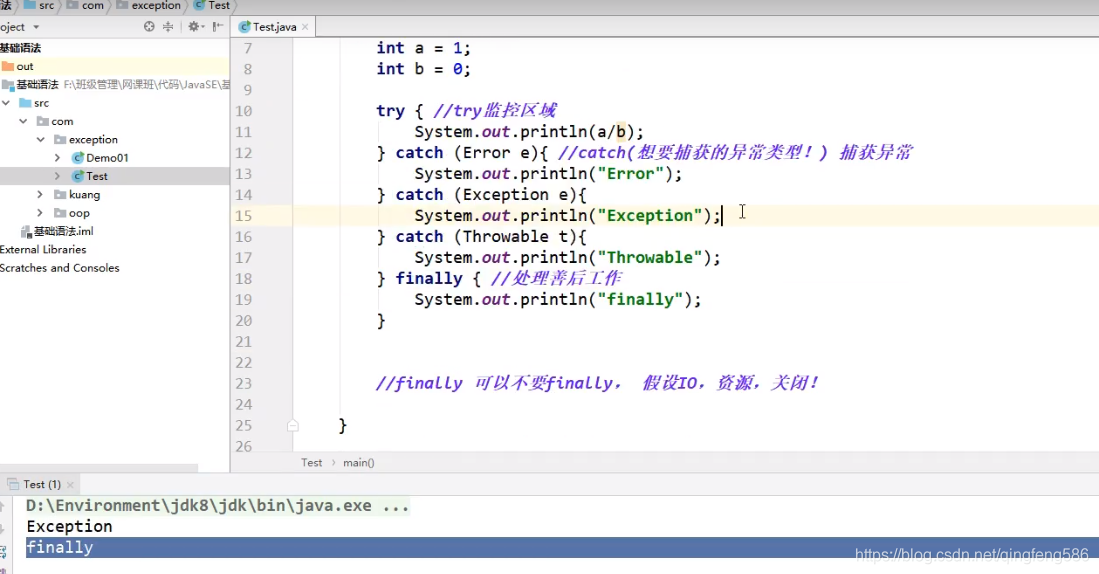1099x574 pixels.
Task: Open the Project panel settings gear
Action: coord(194,27)
